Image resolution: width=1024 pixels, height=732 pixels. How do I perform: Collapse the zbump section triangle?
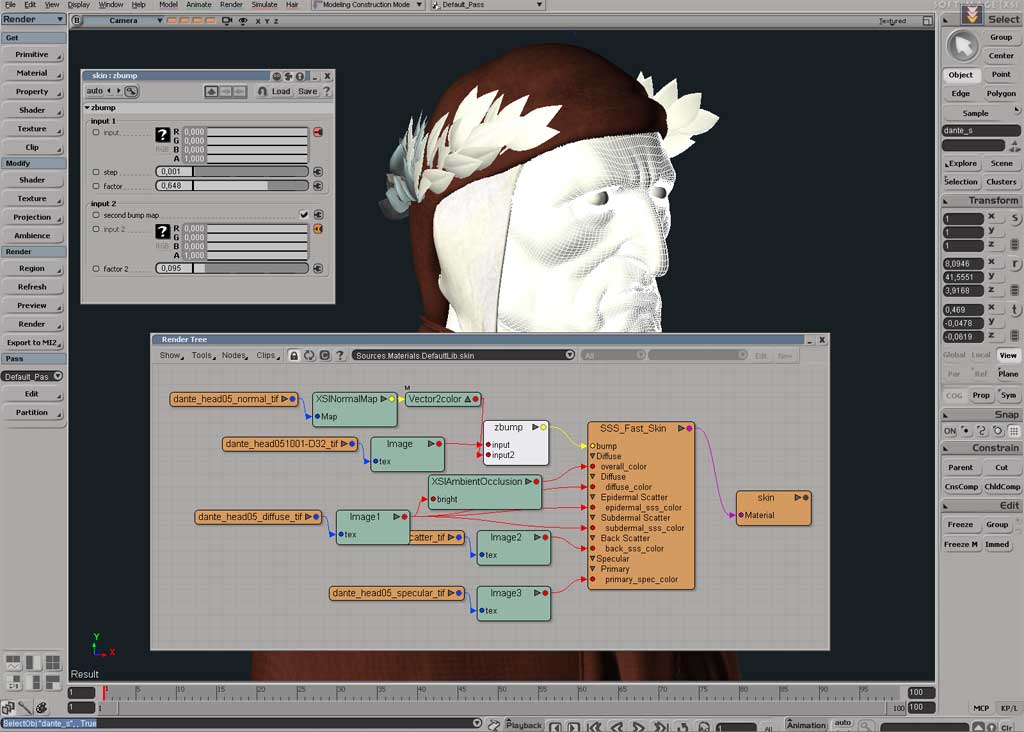[87, 107]
